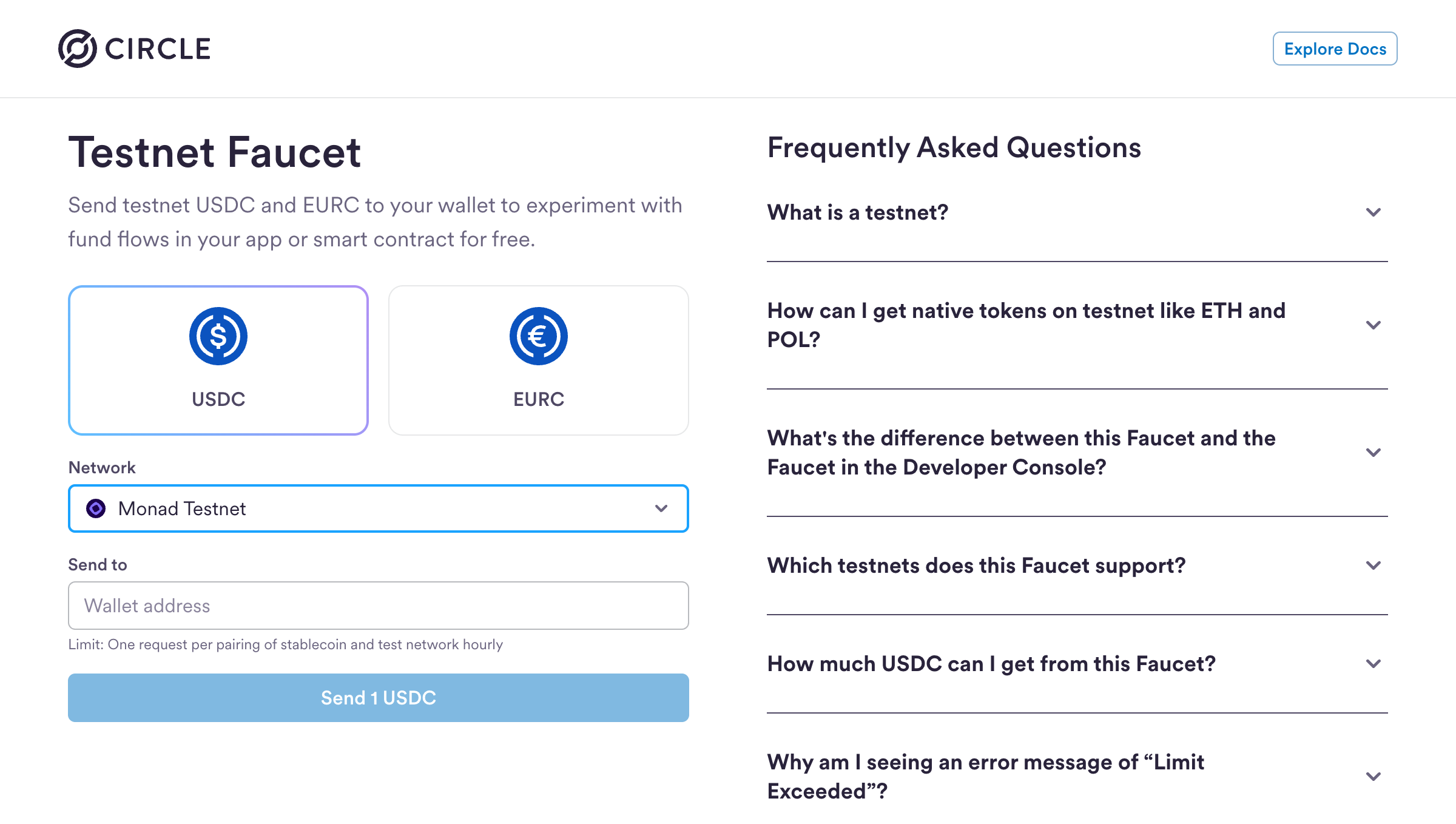Screen dimensions: 1456x824
Task: Click the EURC euro coin icon
Action: [538, 336]
